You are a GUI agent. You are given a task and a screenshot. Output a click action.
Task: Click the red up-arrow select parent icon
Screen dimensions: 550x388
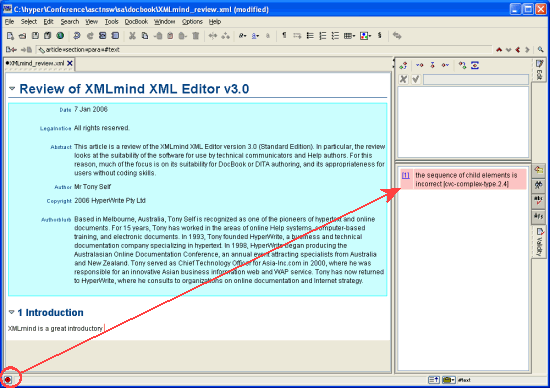click(499, 50)
